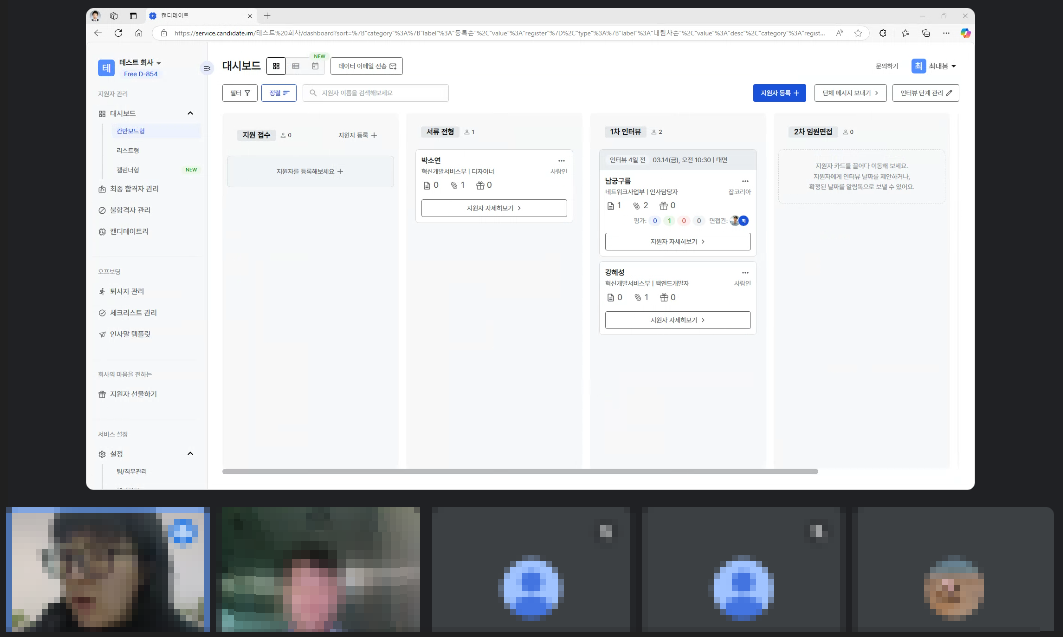Click blue 지원자 등록 + button
The image size is (1063, 637).
pyautogui.click(x=779, y=93)
